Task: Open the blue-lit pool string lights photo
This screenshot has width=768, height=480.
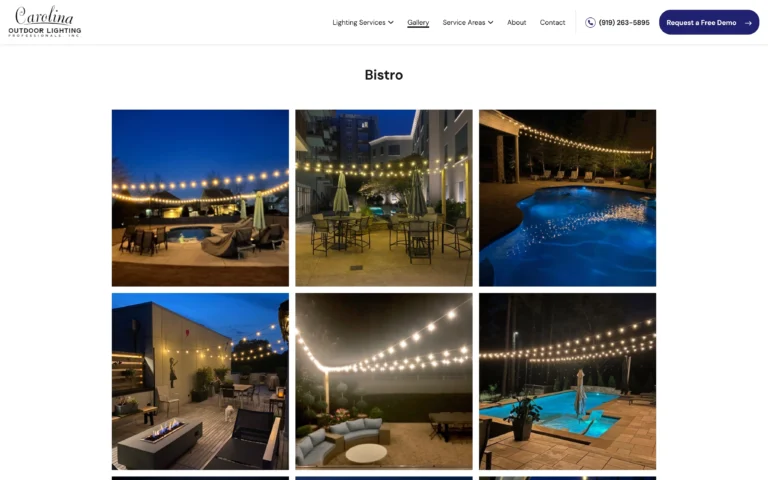Action: [x=567, y=198]
